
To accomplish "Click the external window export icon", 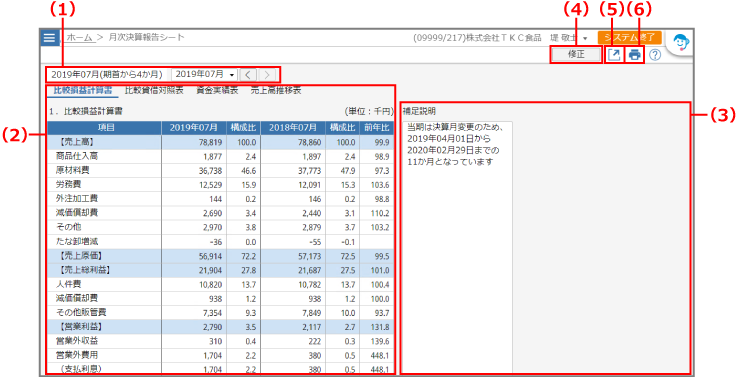I will 614,55.
